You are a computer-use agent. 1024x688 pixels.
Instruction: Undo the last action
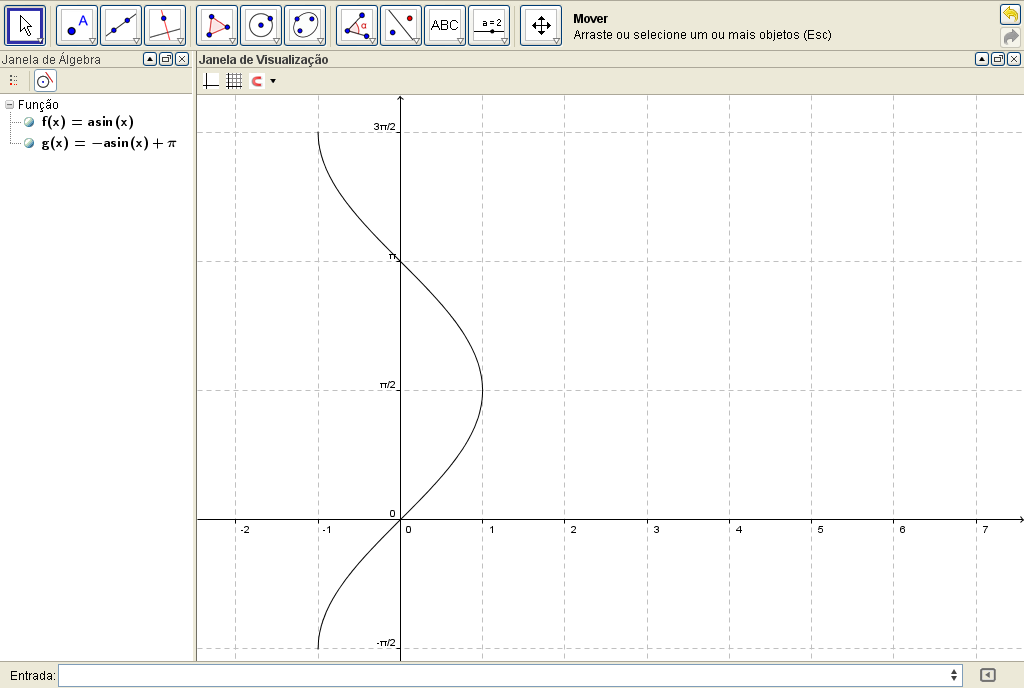pos(1010,14)
